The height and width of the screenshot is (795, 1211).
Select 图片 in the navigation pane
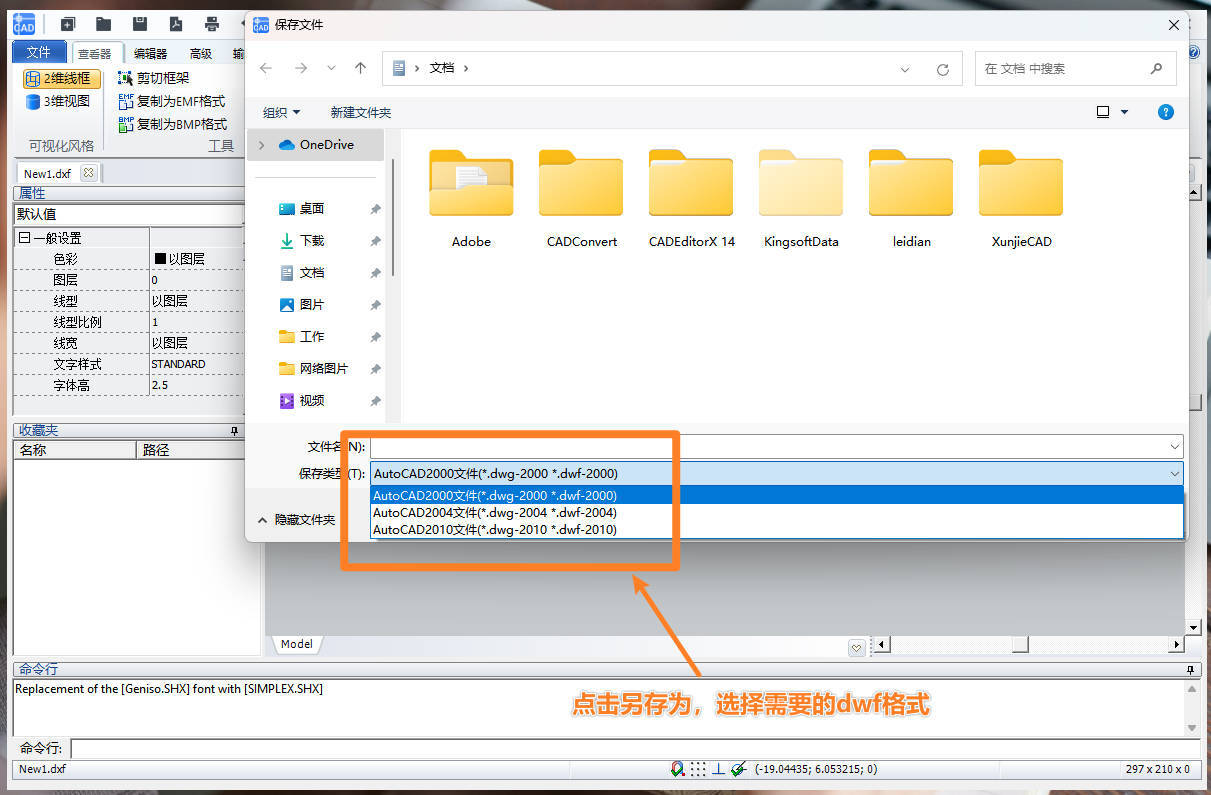[x=312, y=304]
